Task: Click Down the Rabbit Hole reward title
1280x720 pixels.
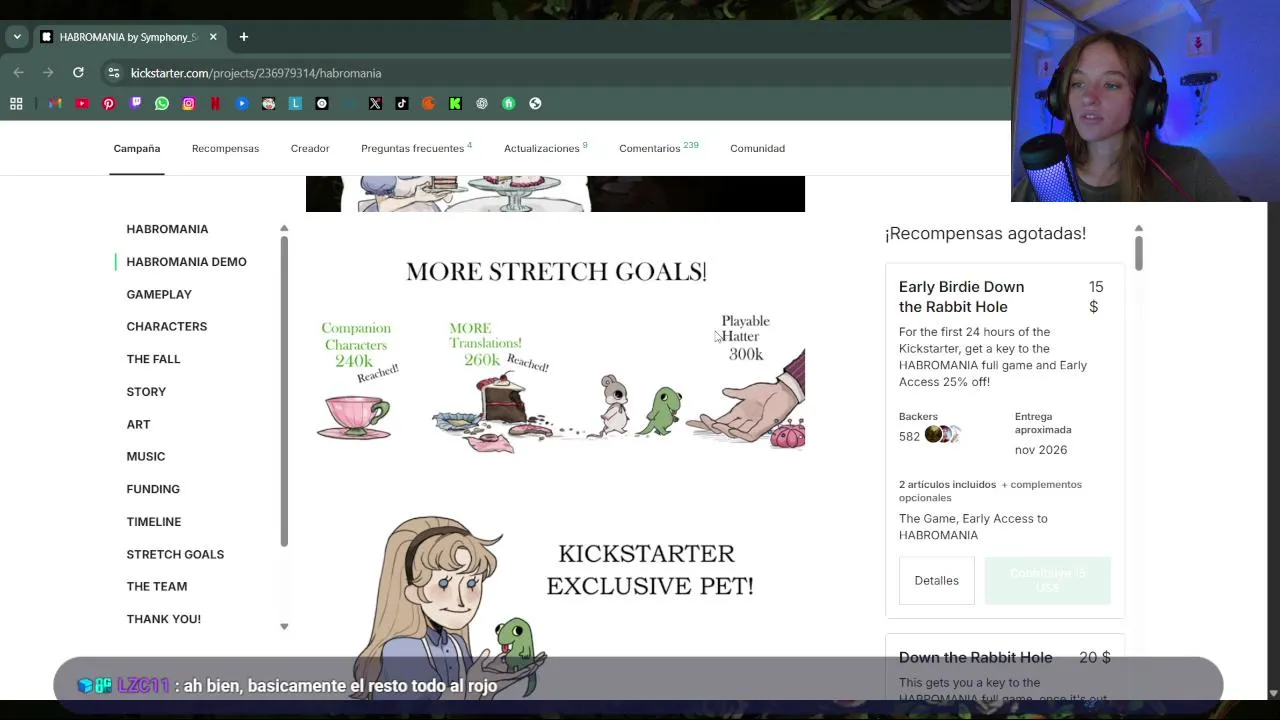Action: click(976, 658)
